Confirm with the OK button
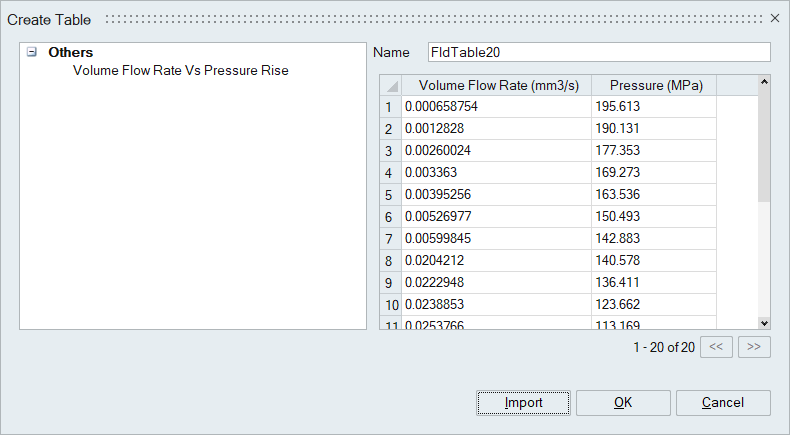790x435 pixels. pyautogui.click(x=623, y=403)
